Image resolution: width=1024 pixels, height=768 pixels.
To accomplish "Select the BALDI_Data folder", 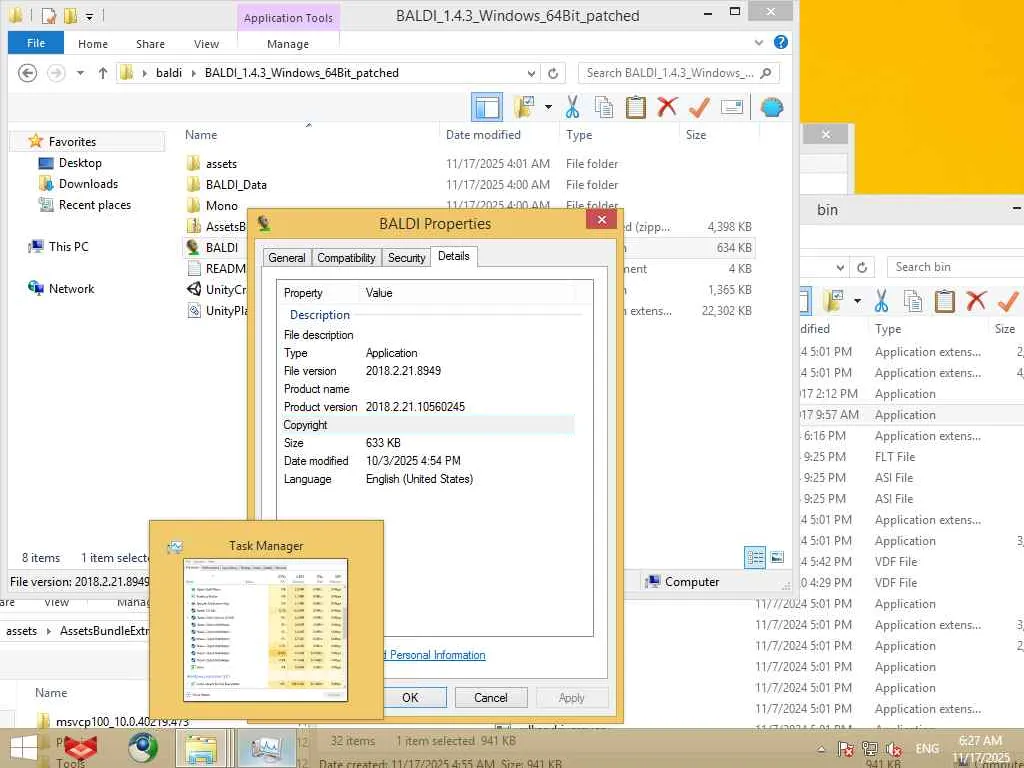I will coord(236,185).
